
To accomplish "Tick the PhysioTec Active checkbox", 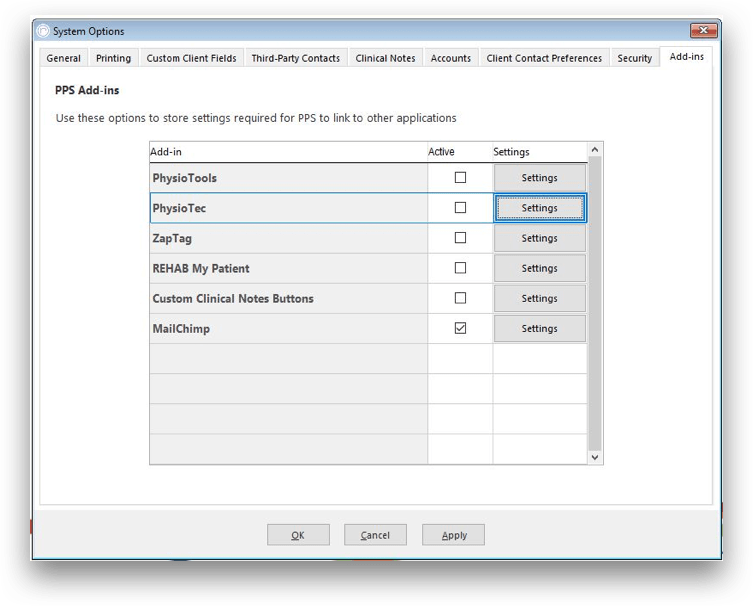I will [x=460, y=207].
